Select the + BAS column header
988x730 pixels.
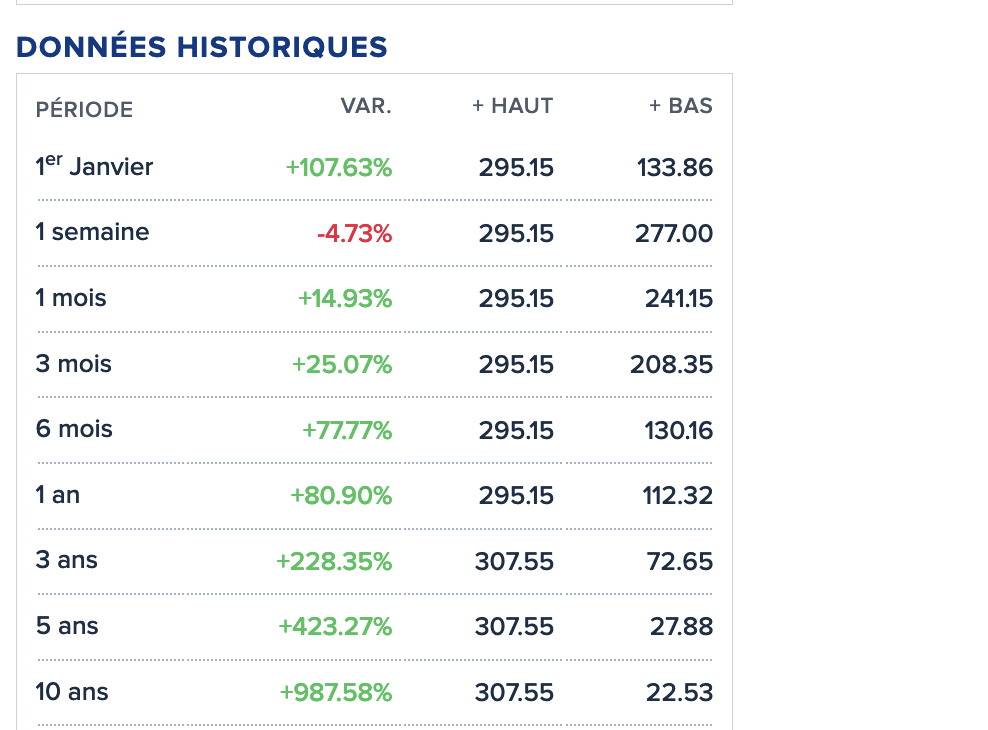681,106
